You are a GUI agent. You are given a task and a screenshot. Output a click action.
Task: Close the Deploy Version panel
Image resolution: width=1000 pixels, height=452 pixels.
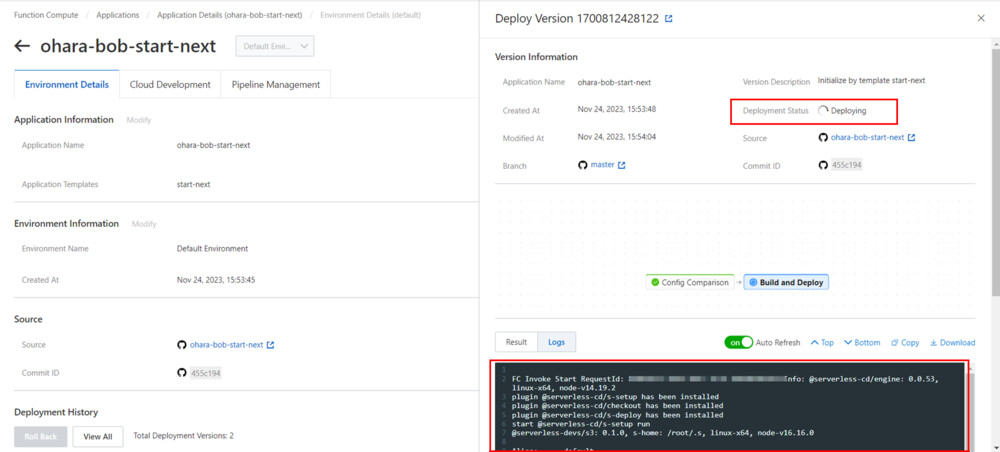[980, 18]
